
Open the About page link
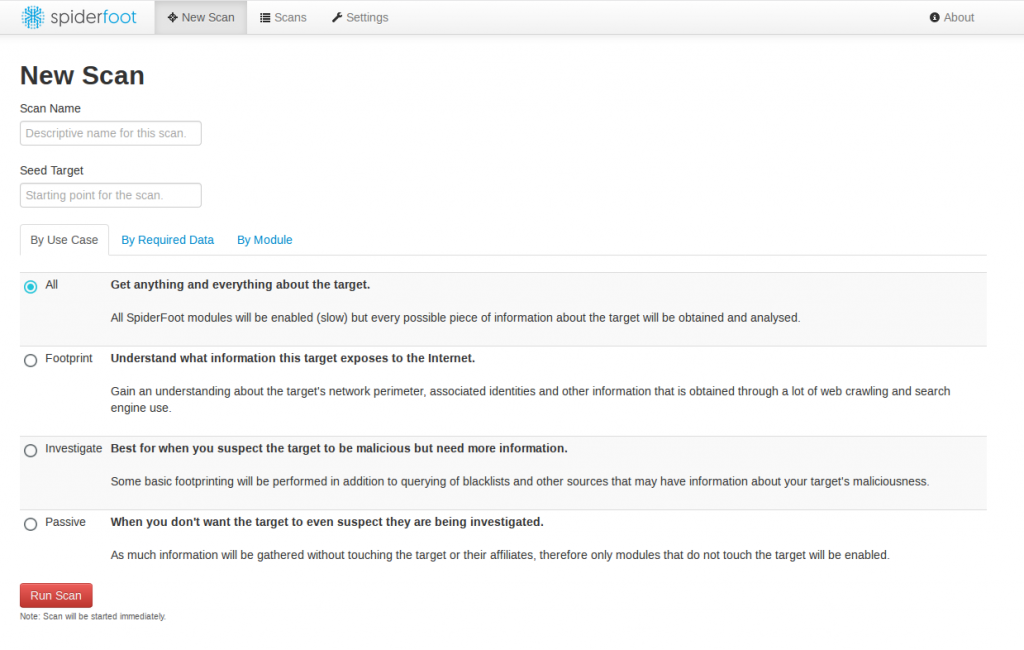(952, 18)
